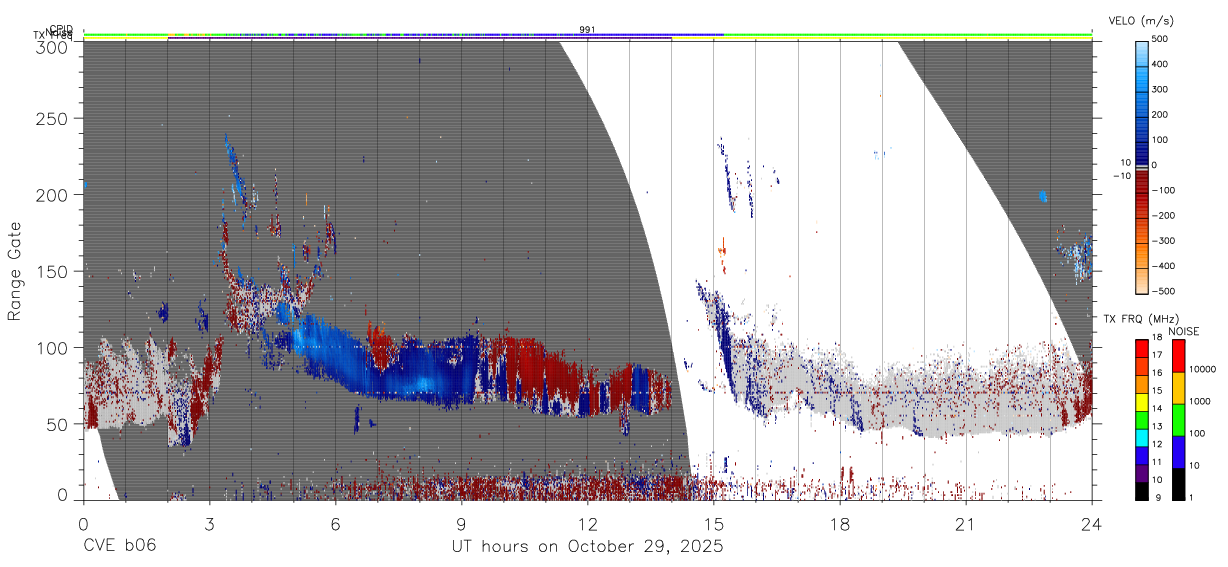1228x567 pixels.
Task: Click the 24 tick on UT hours axis
Action: coord(1092,524)
